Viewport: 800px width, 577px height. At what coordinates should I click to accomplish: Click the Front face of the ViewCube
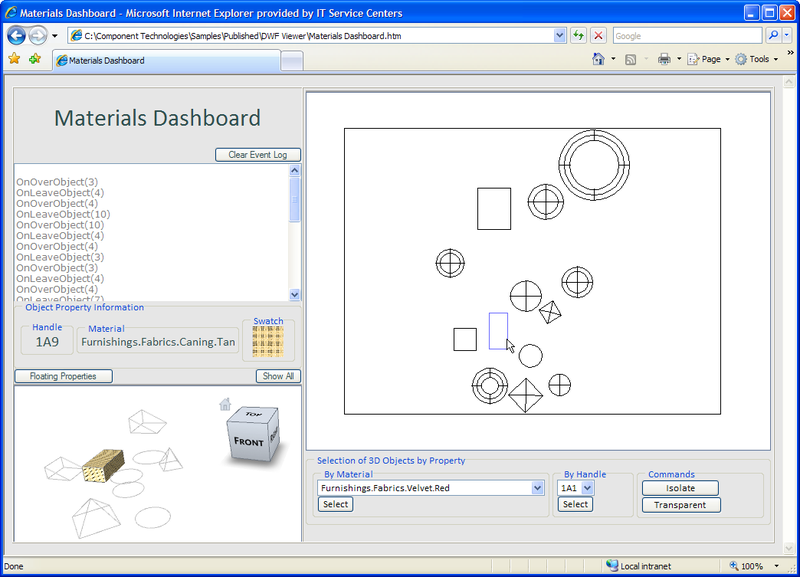(248, 441)
